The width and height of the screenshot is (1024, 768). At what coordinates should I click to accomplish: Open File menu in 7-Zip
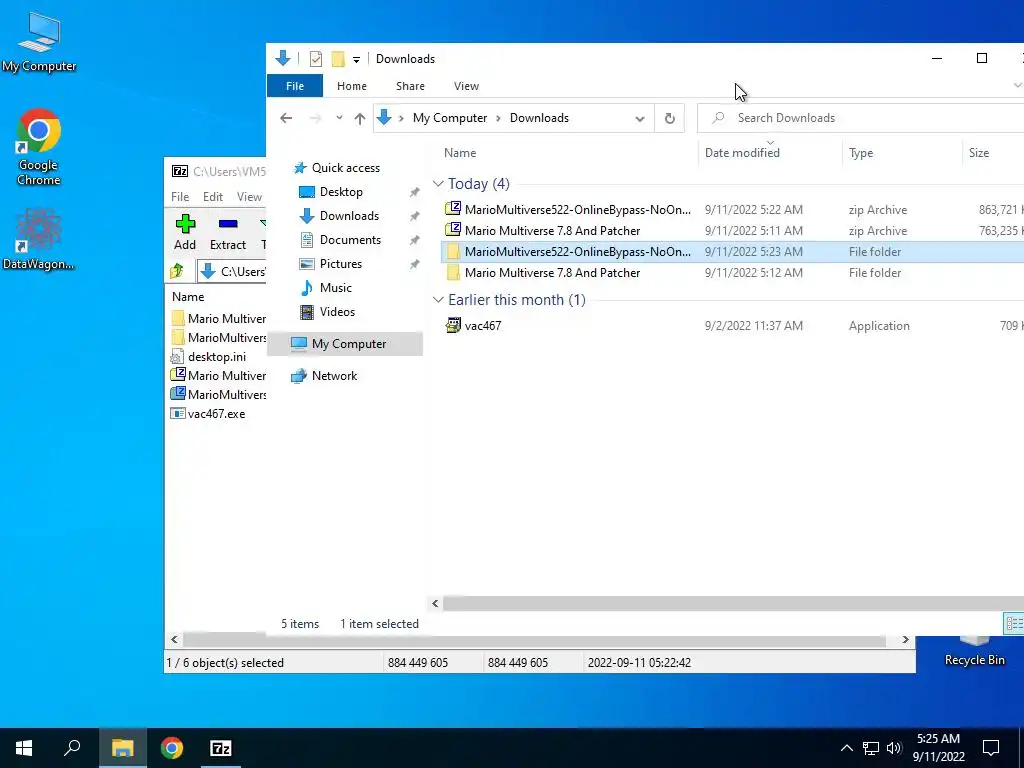click(180, 197)
